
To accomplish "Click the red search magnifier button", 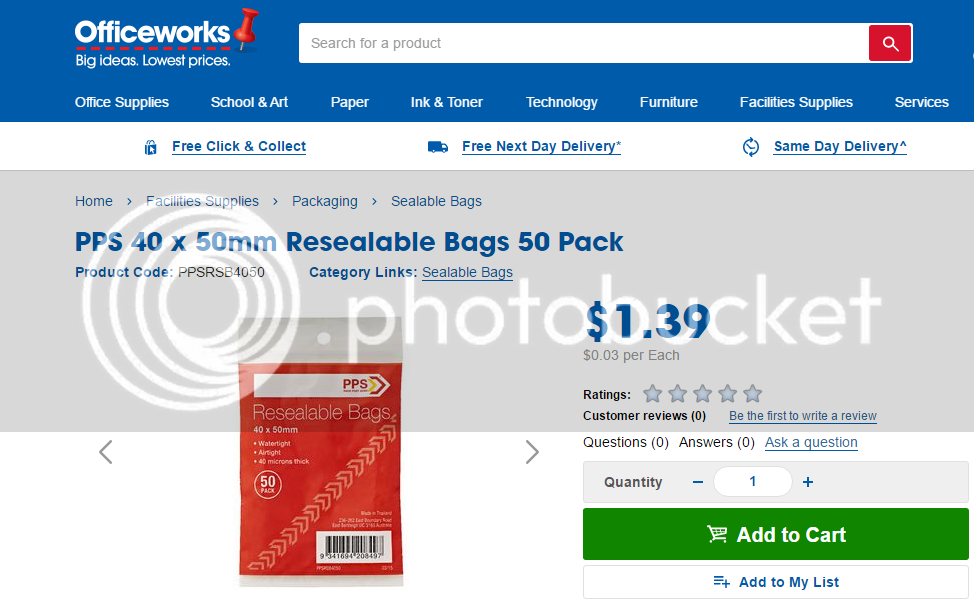I will (890, 43).
